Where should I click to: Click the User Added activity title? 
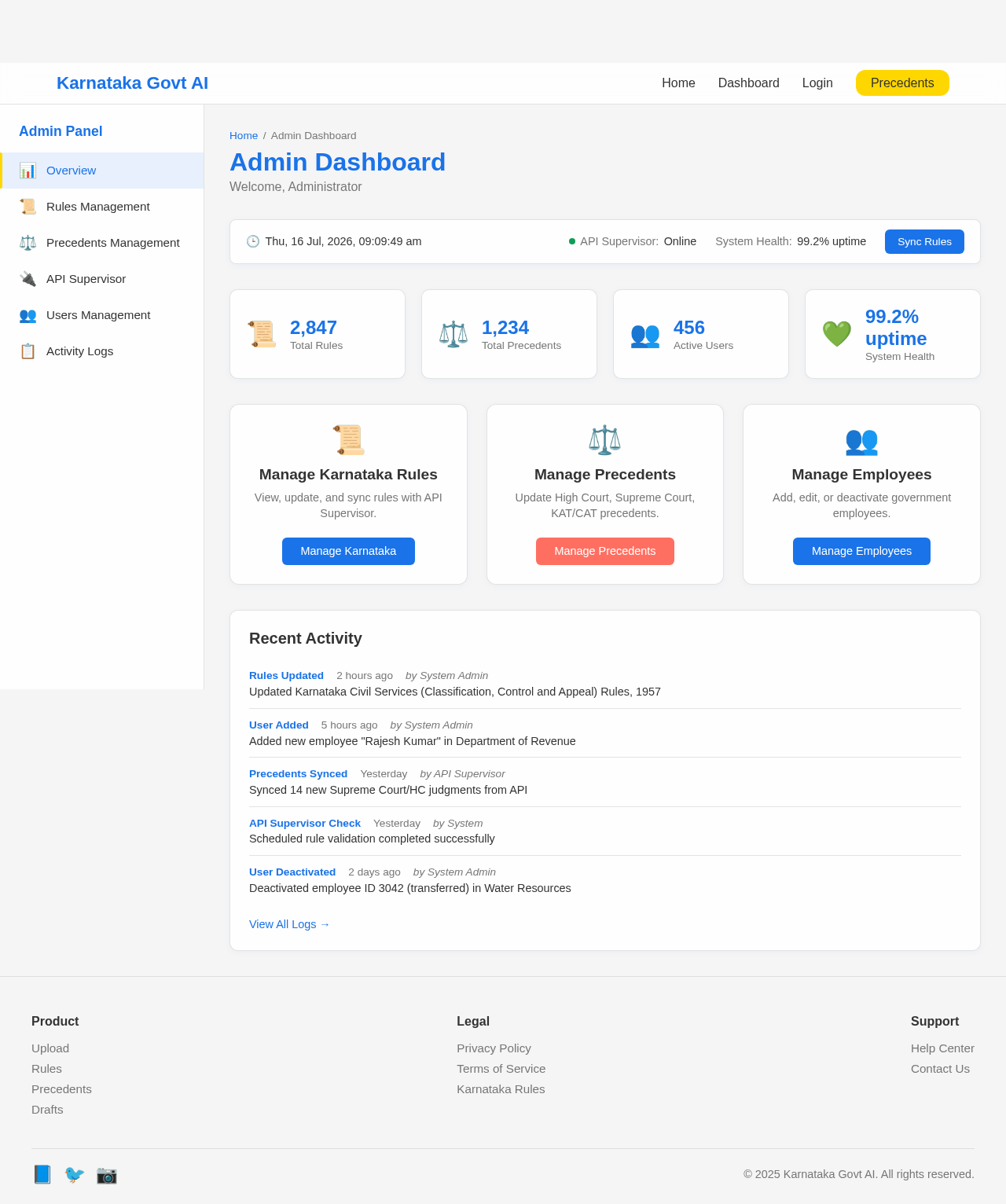(279, 725)
